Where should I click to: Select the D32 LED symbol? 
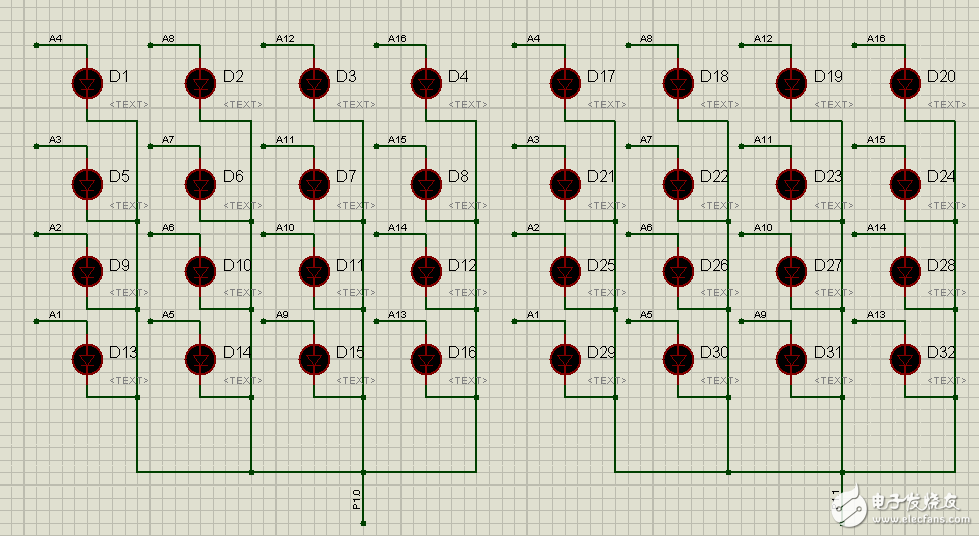905,358
